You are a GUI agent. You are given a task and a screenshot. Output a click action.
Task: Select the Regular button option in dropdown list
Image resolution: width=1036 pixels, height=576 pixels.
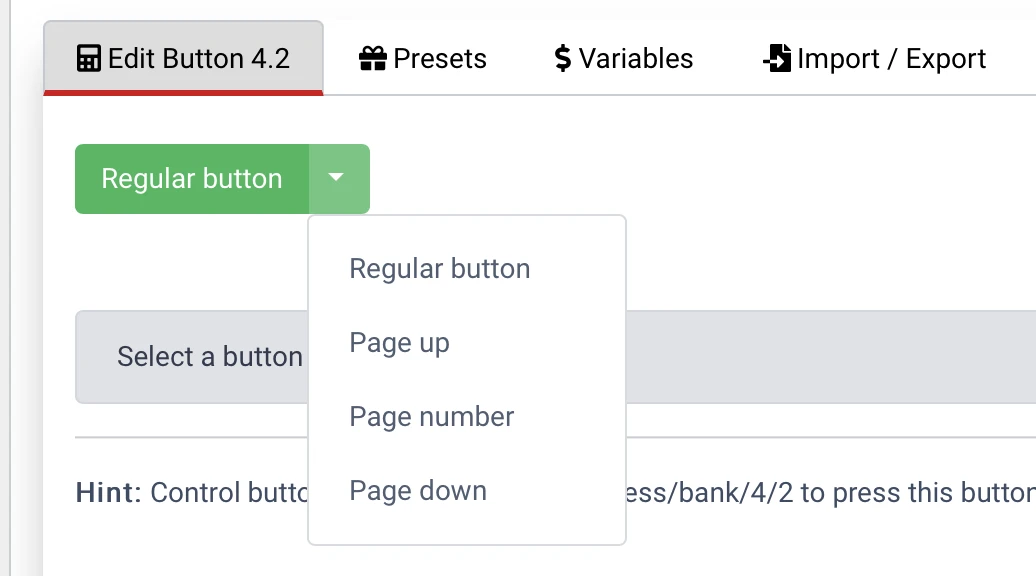point(439,269)
